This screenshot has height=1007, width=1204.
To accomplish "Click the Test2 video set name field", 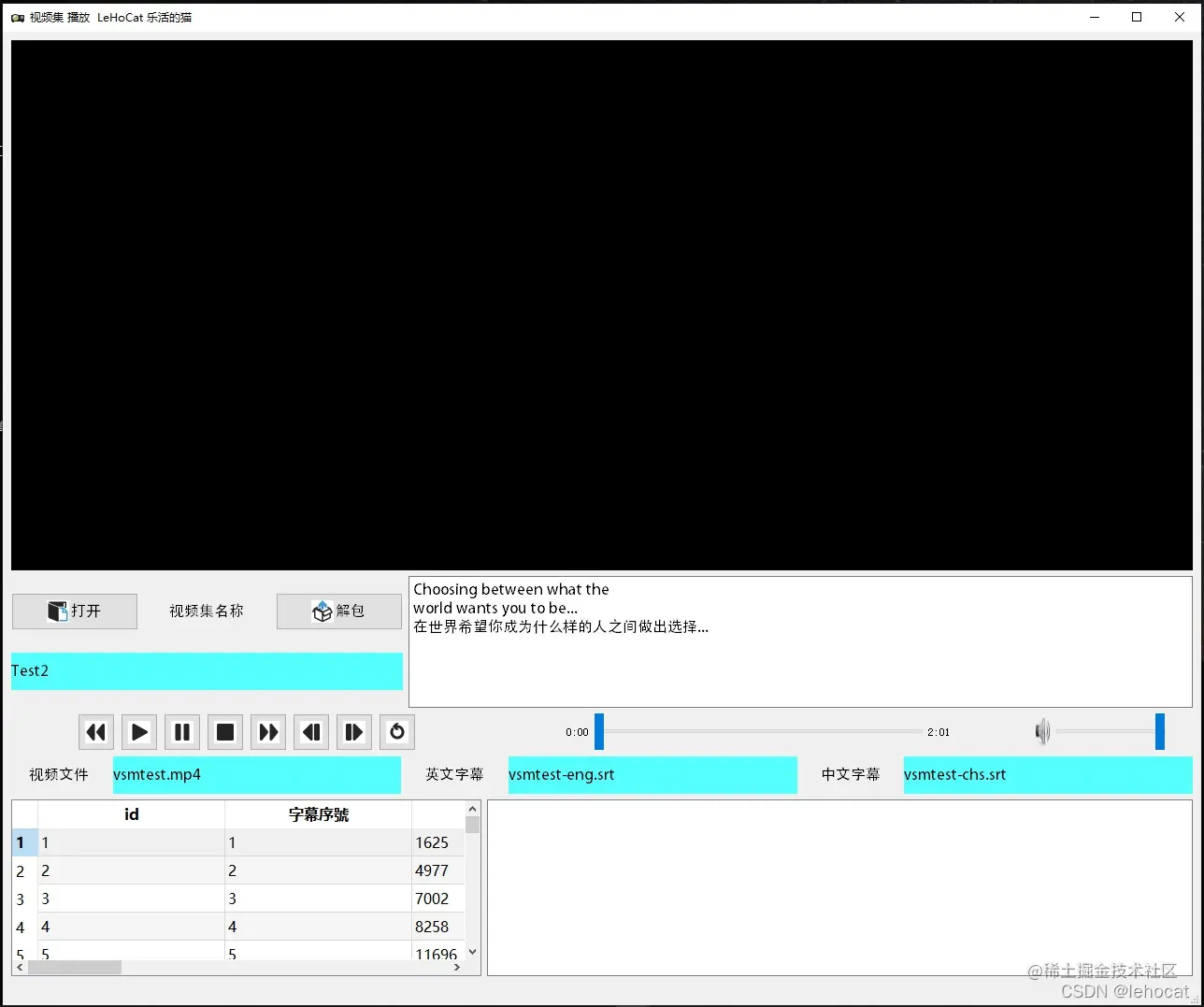I will pos(206,671).
